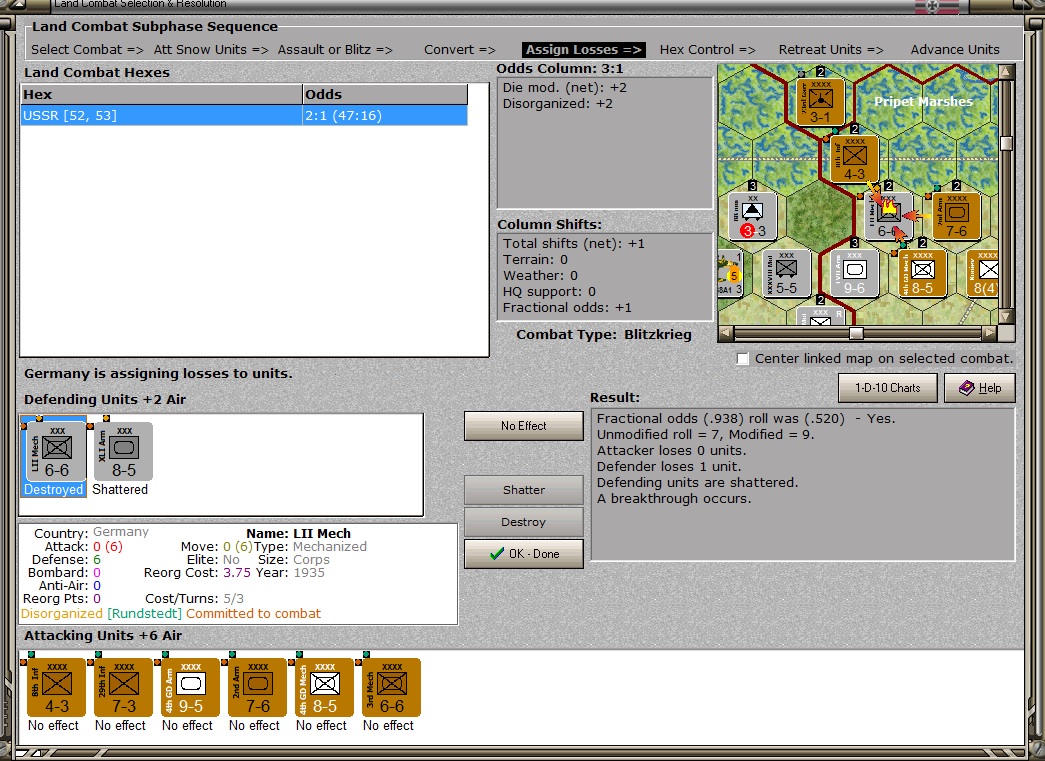Screen dimensions: 1045x761
Task: Click the mini-map horizontal scrollbar thumb
Action: click(856, 334)
